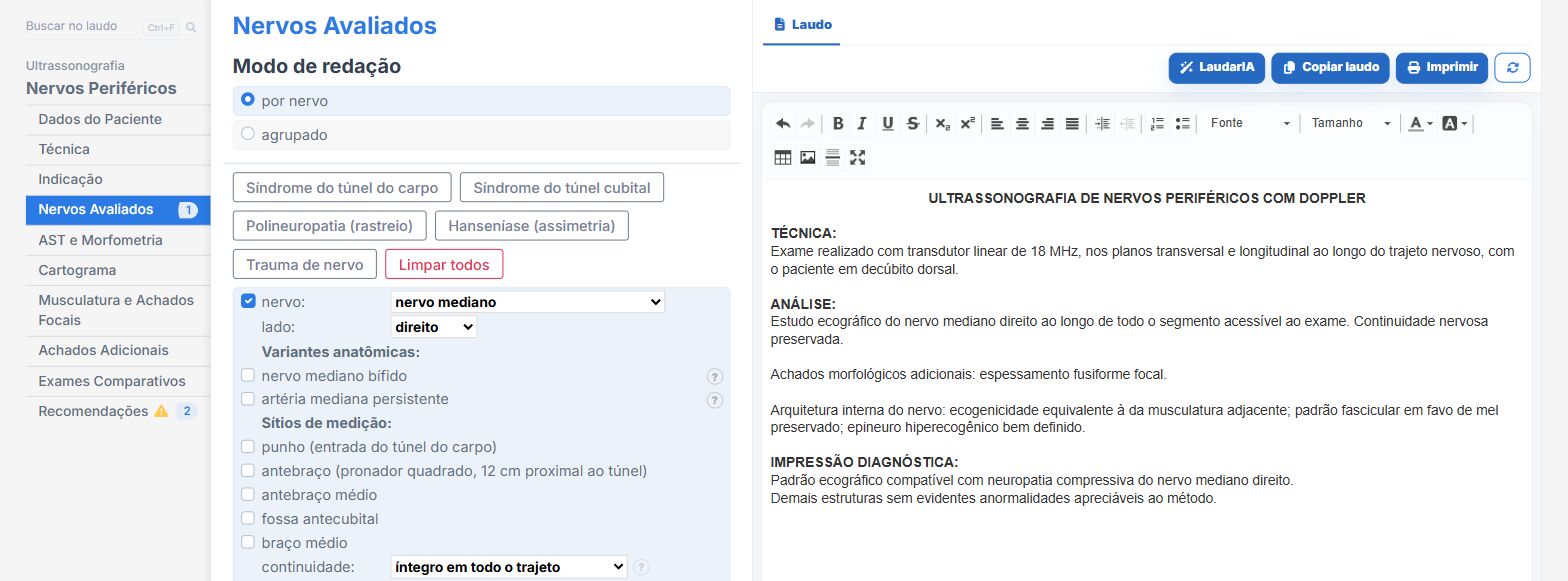
Task: Open 'AST e Morfometria' section
Action: [118, 240]
